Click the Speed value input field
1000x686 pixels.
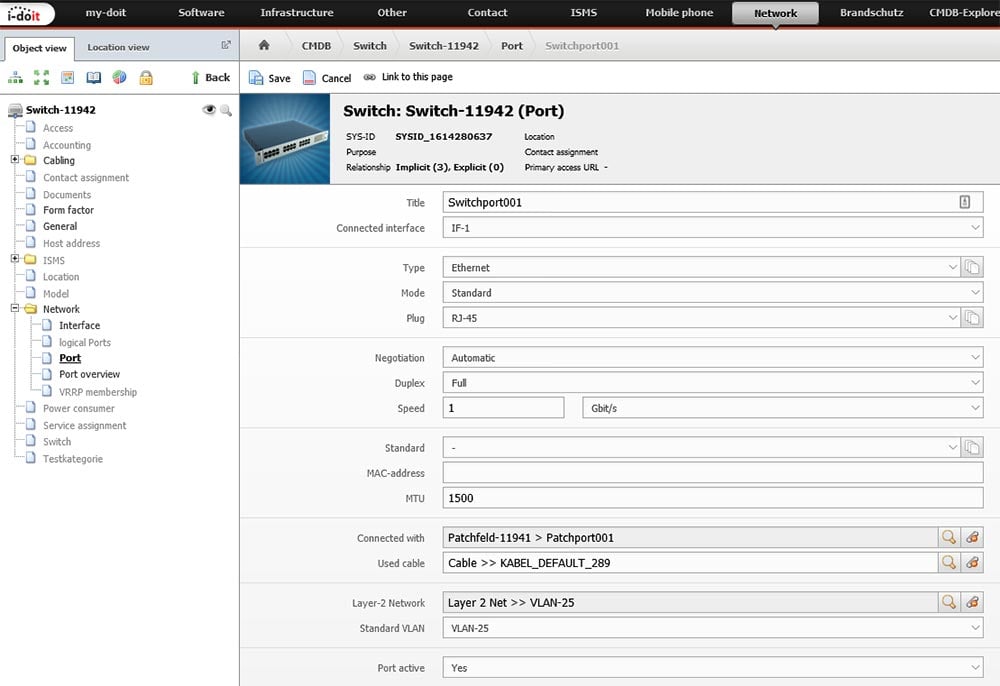[503, 408]
